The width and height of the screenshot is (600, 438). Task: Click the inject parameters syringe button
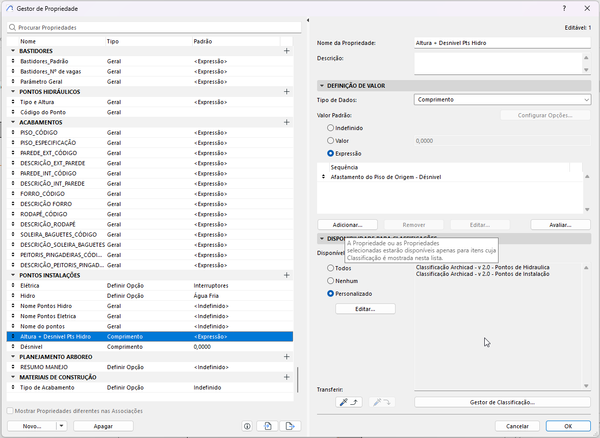click(x=382, y=402)
